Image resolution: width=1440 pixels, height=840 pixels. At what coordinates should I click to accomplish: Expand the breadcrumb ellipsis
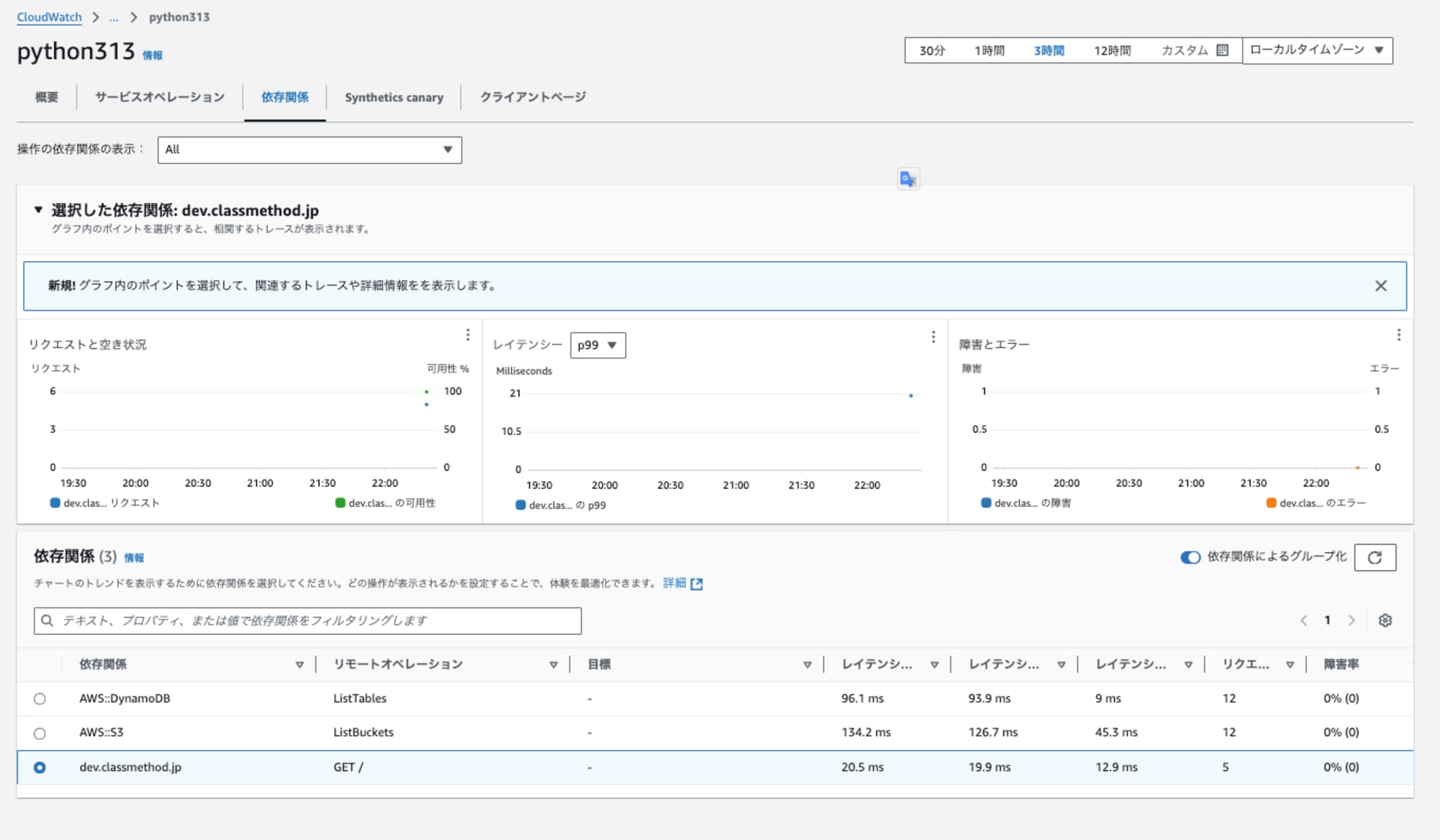[x=114, y=17]
